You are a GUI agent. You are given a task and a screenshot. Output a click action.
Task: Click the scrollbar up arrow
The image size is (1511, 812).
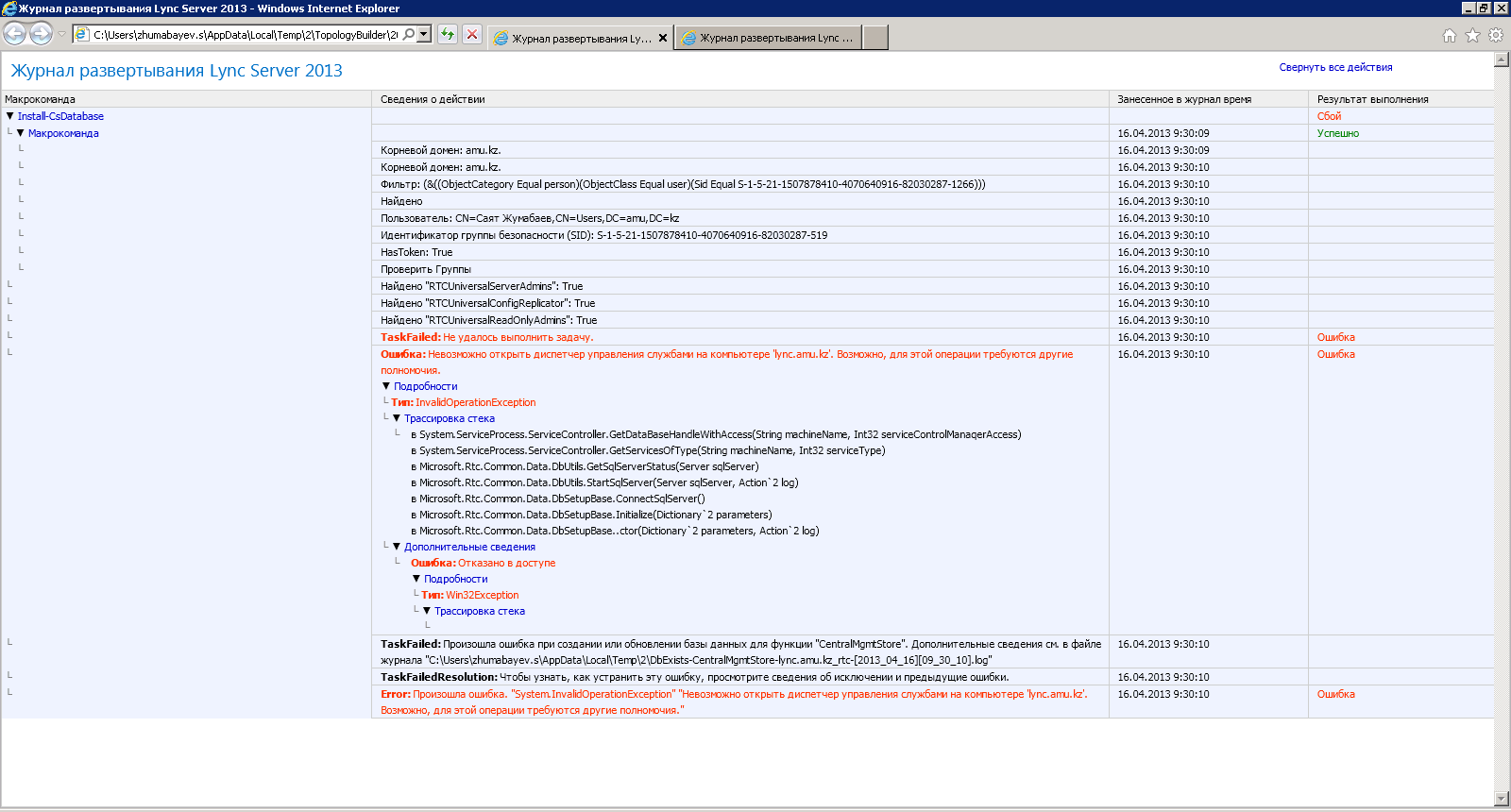1502,59
